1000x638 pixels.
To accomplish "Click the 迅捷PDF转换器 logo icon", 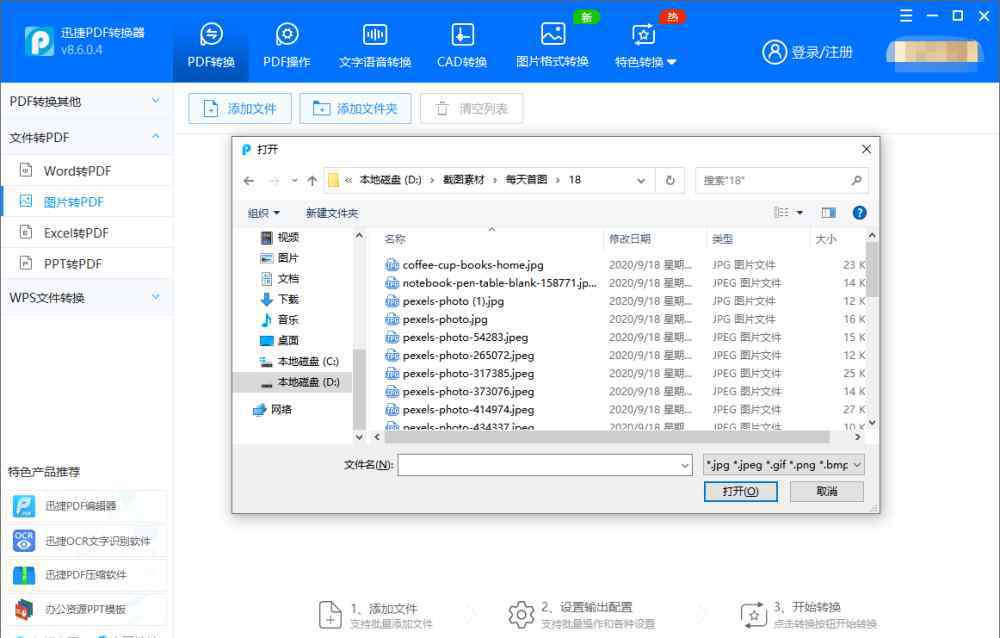I will coord(39,41).
